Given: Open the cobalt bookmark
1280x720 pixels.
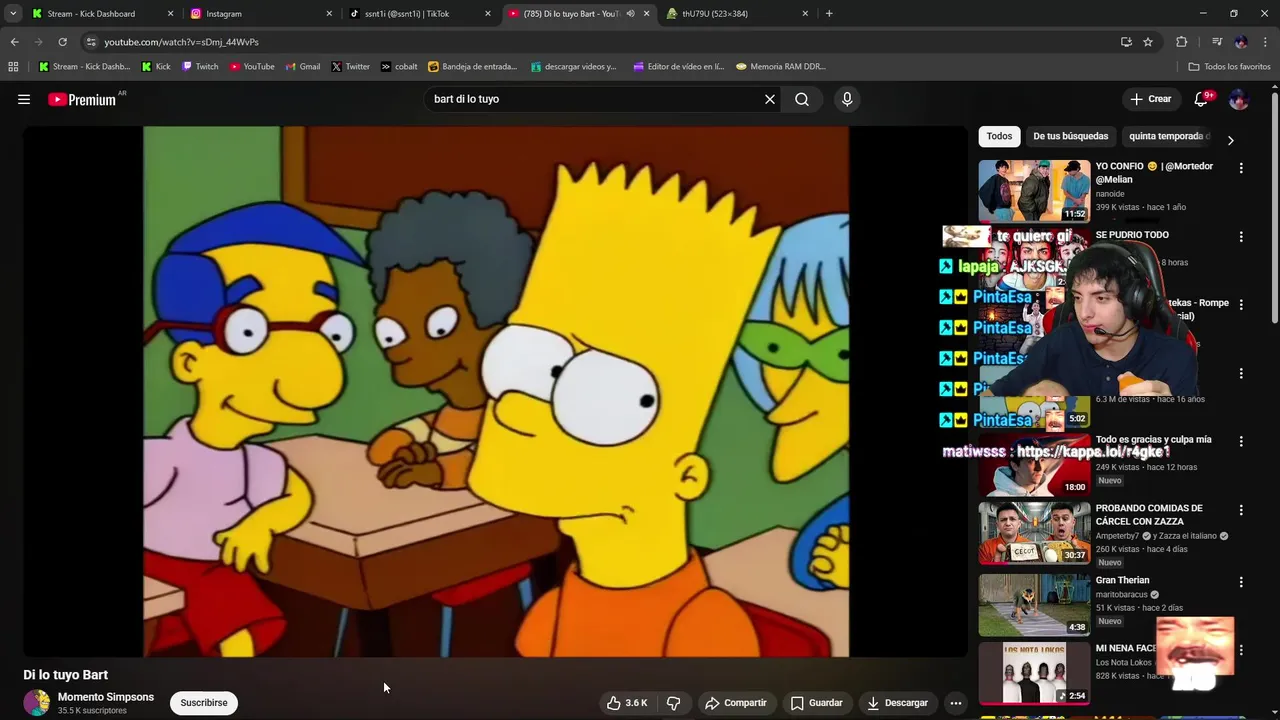Looking at the screenshot, I should [x=399, y=67].
